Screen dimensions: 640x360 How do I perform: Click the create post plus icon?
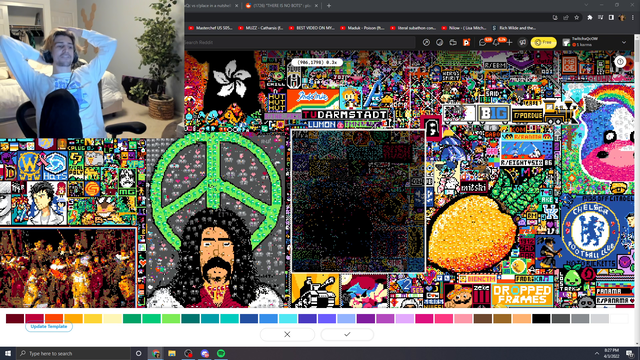[509, 42]
